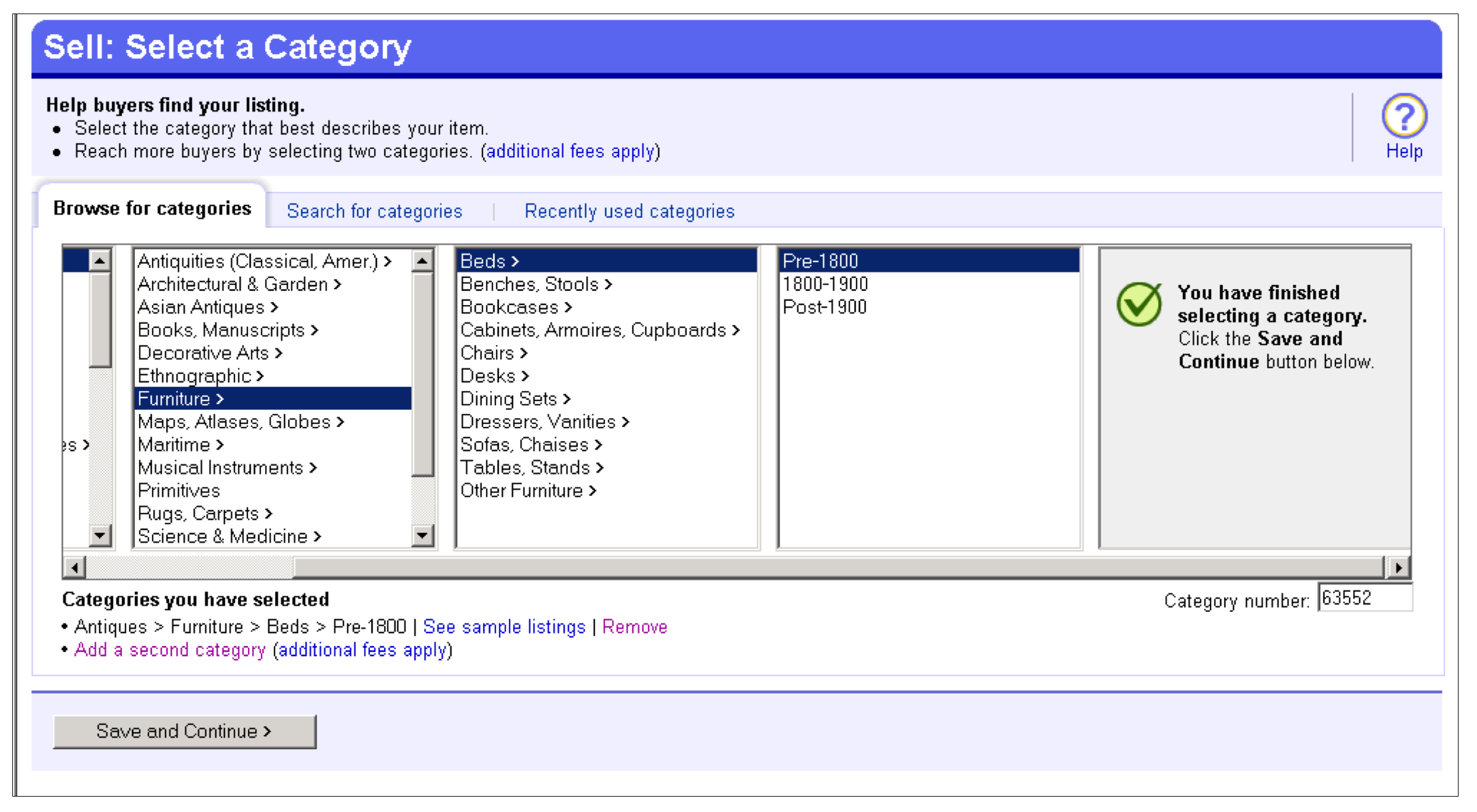Image resolution: width=1477 pixels, height=812 pixels.
Task: Switch to the Search for categories tab
Action: point(375,211)
